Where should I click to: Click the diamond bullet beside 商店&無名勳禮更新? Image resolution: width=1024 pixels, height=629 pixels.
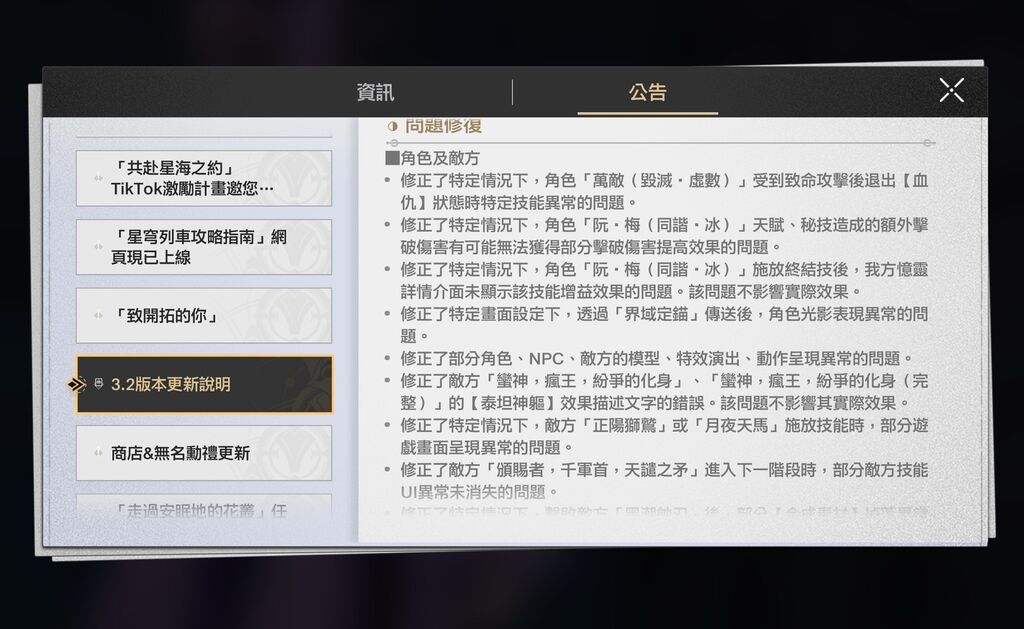[x=98, y=453]
